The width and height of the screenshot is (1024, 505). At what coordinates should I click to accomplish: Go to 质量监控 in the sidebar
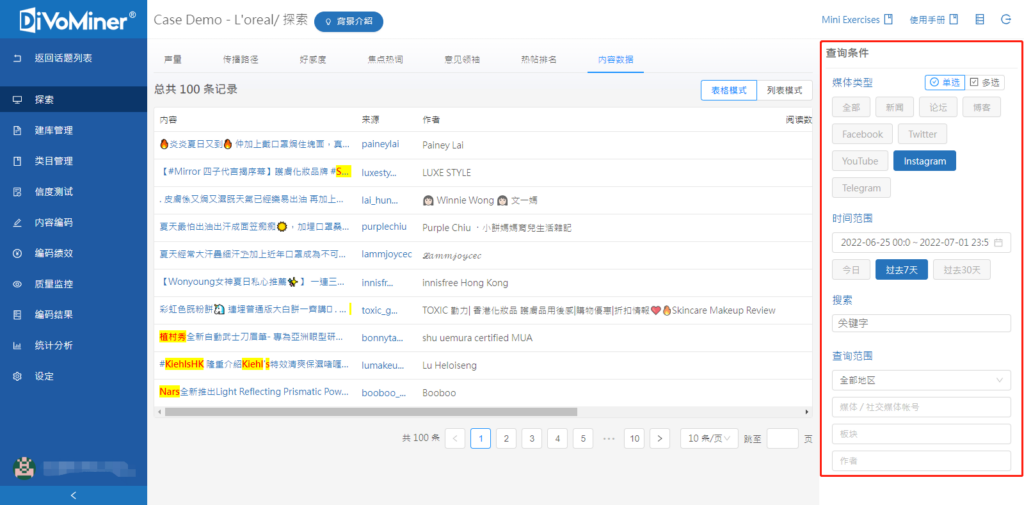[x=54, y=284]
